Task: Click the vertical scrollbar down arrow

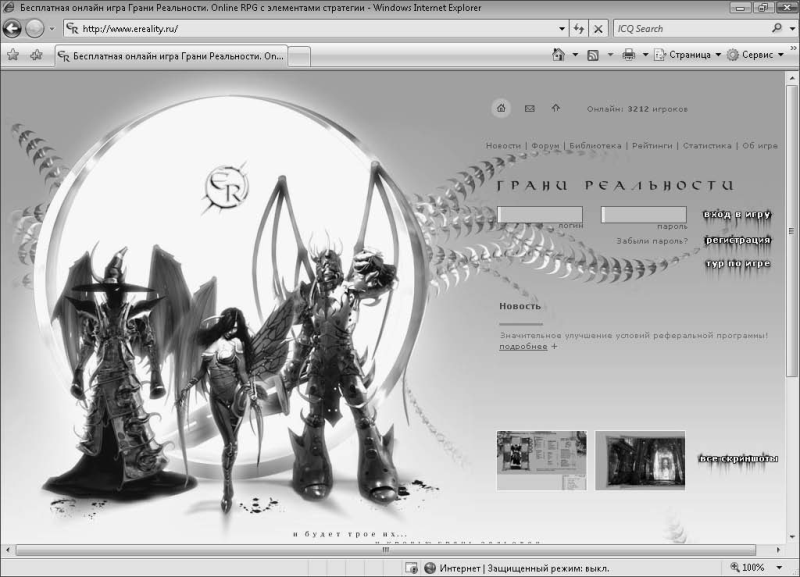Action: [792, 537]
